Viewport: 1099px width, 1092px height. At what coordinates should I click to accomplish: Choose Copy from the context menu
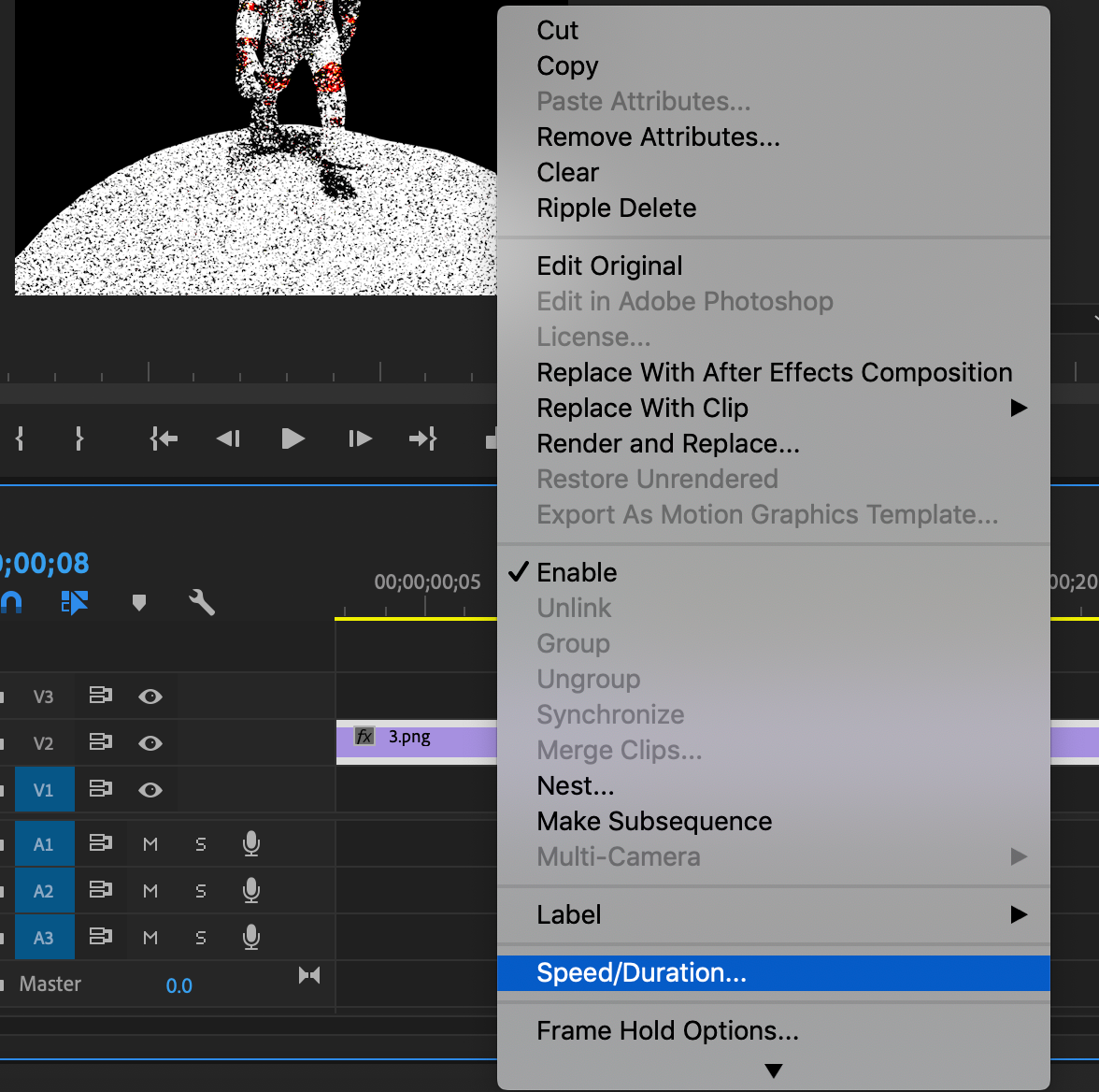(x=773, y=66)
